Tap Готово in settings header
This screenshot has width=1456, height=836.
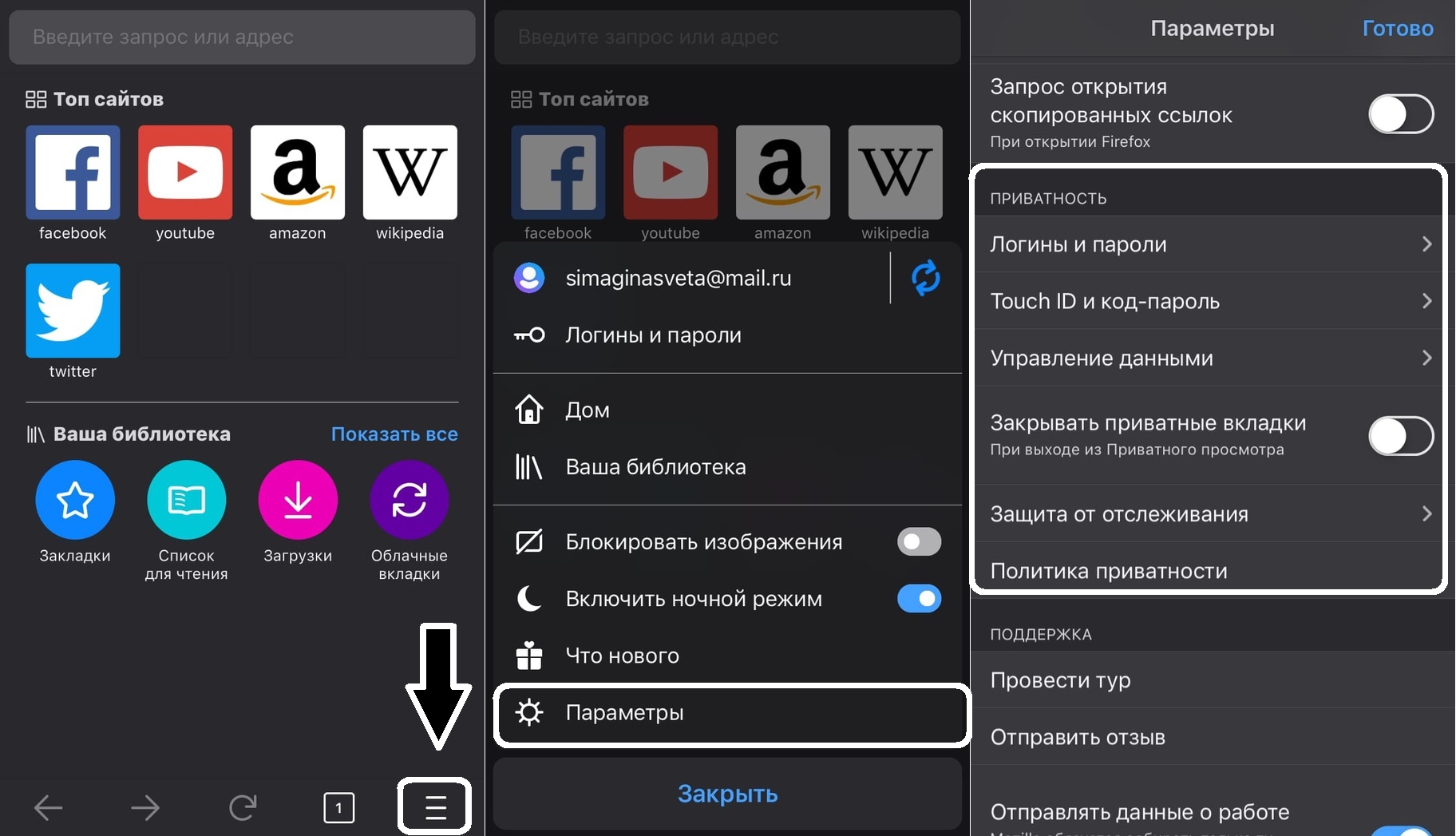1398,29
